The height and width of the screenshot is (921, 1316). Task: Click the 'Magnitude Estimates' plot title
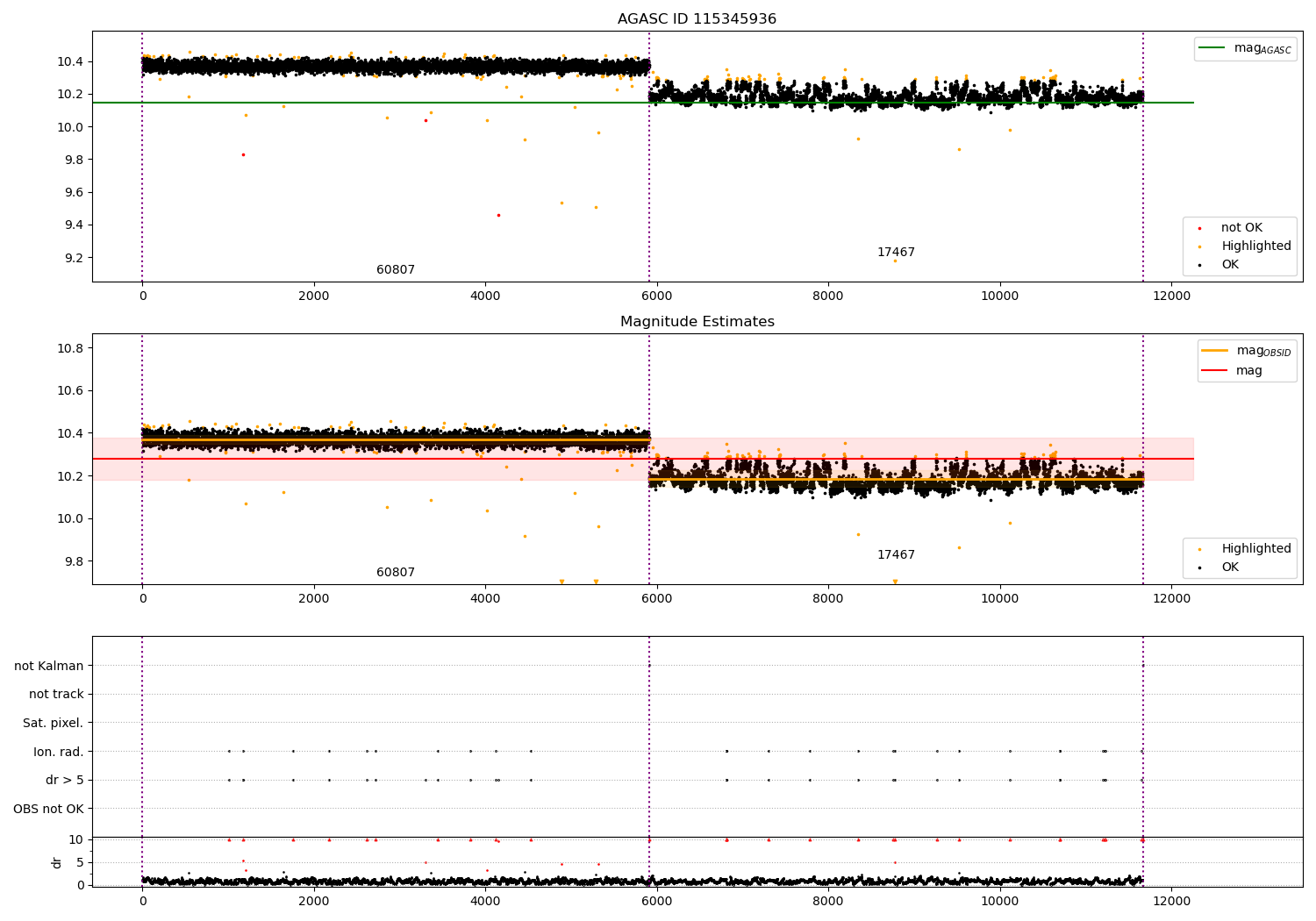tap(697, 322)
